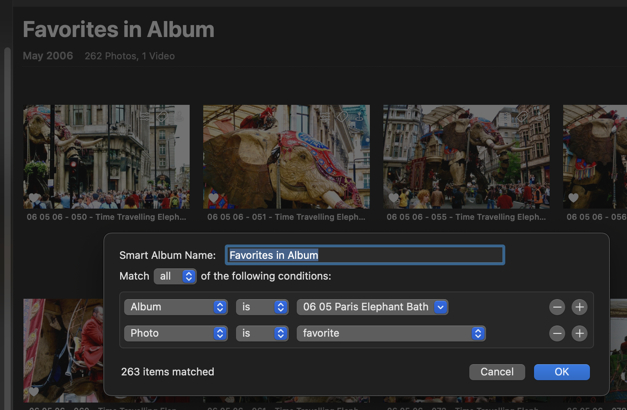Remove the Photo favorite condition with minus

tap(557, 333)
